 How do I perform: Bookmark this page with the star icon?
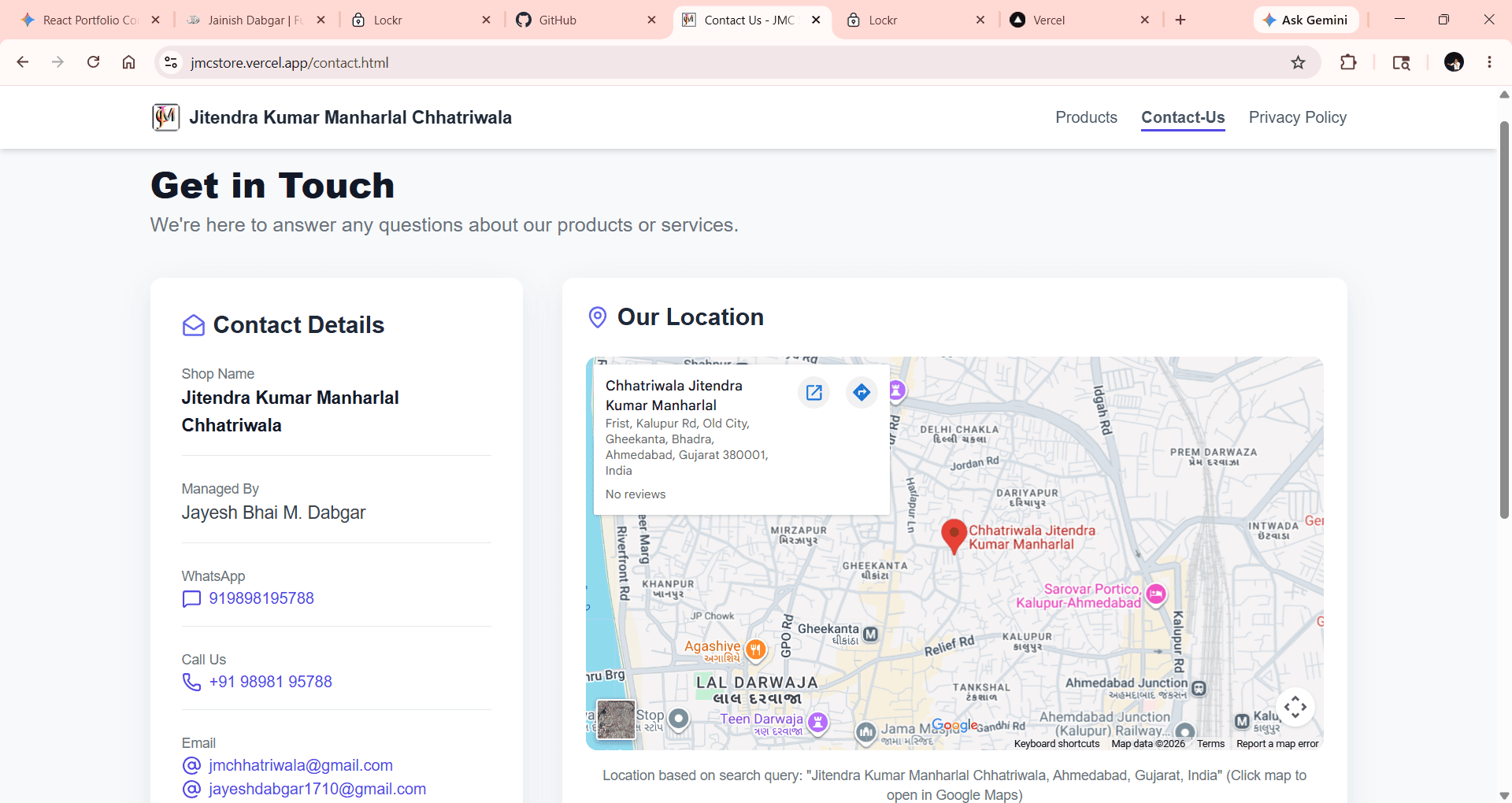click(1299, 63)
